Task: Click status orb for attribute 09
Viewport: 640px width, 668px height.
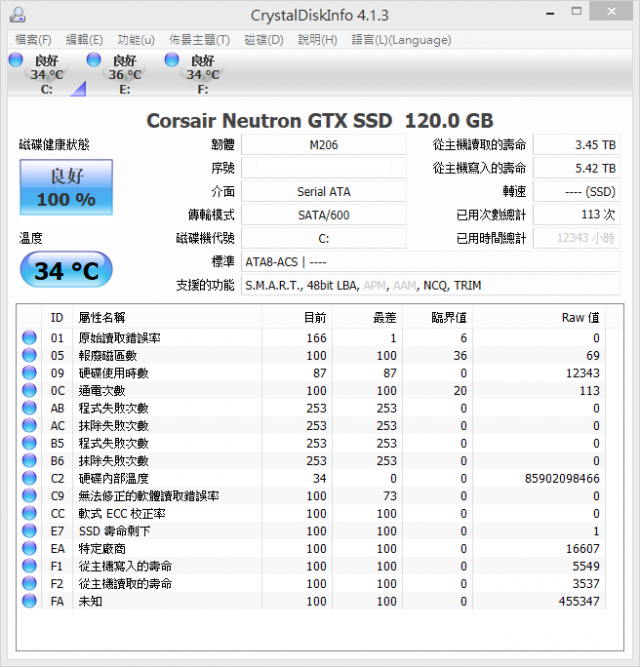Action: (29, 373)
